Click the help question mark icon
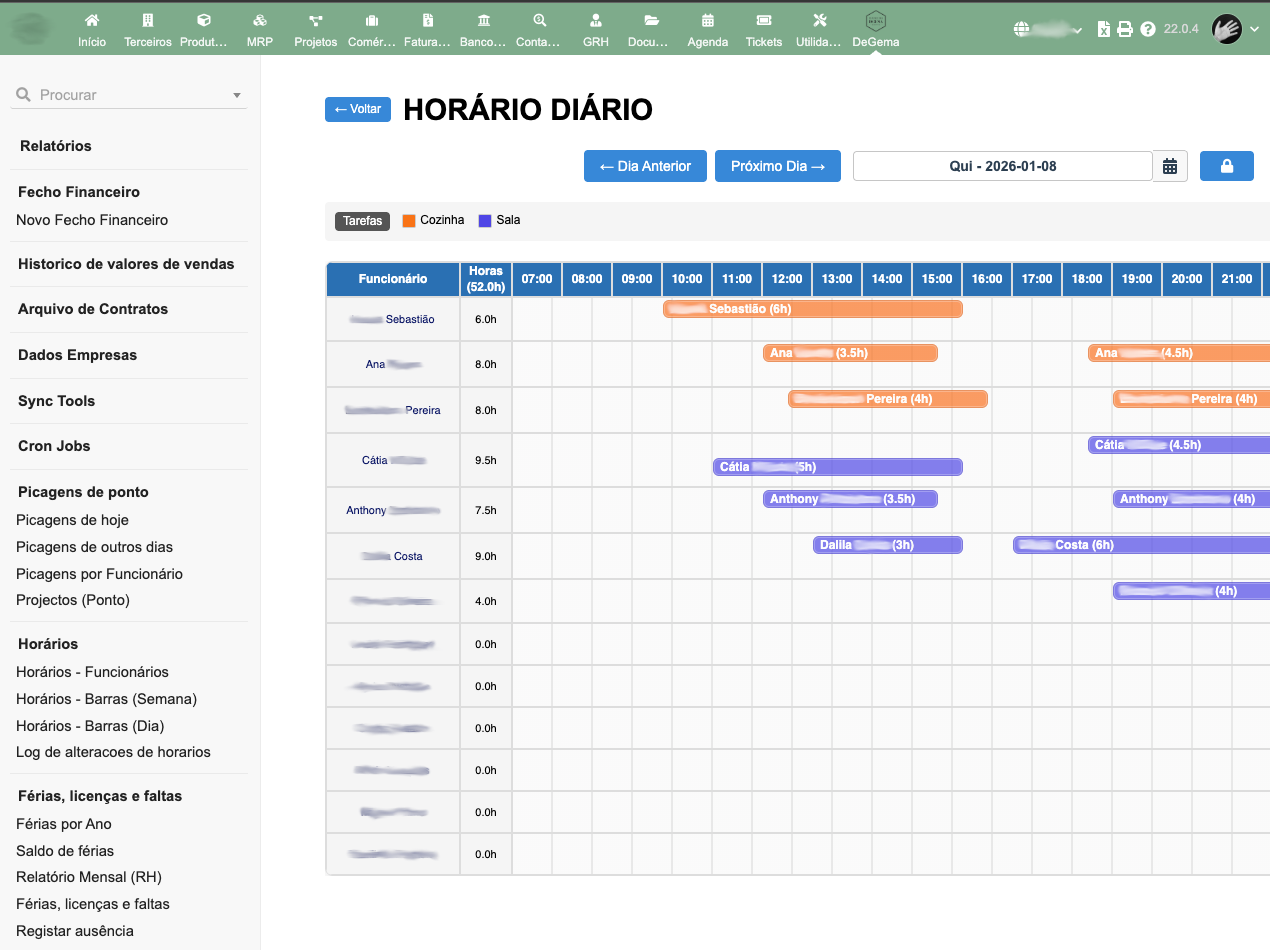Screen dimensions: 1270x950 click(x=1147, y=29)
